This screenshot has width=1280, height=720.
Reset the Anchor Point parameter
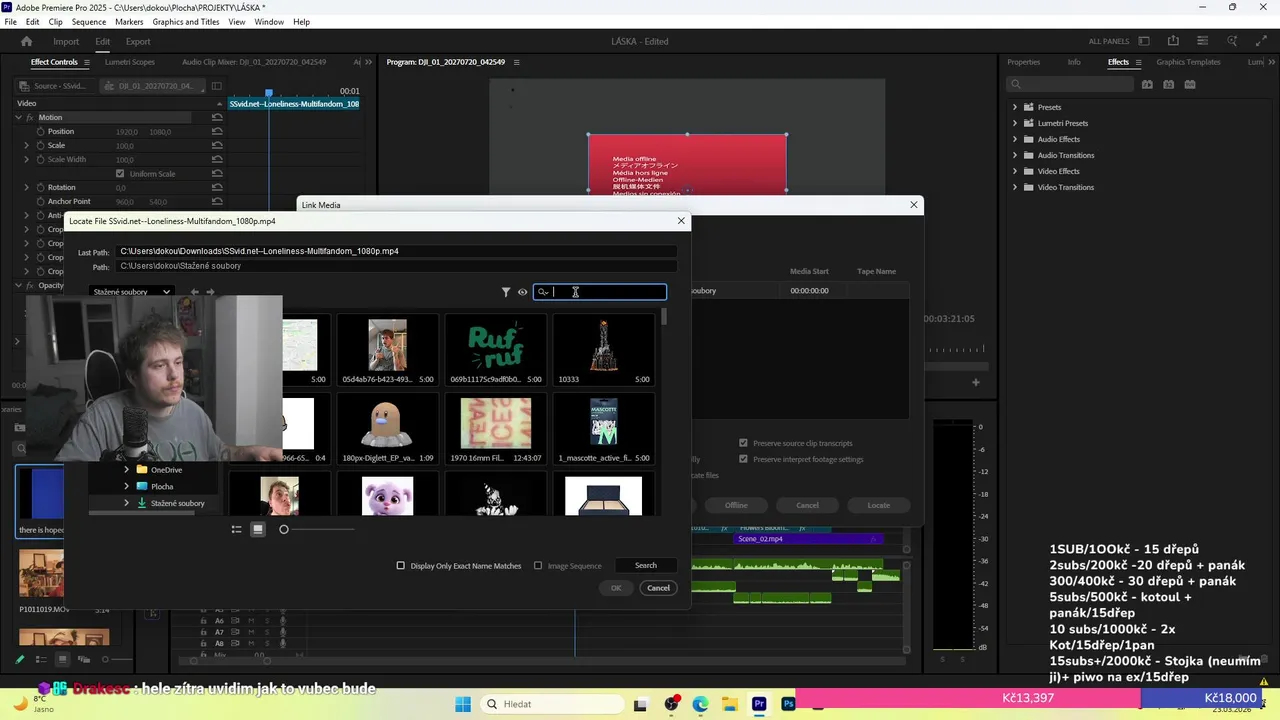point(217,201)
